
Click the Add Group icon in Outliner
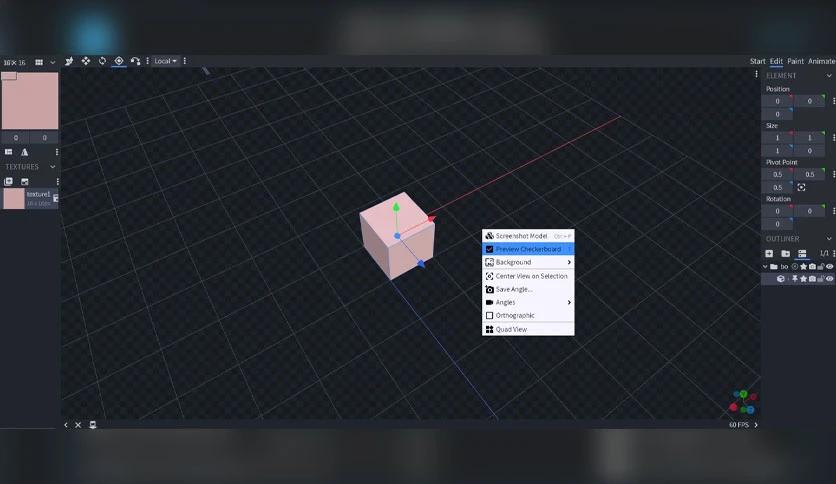click(785, 254)
